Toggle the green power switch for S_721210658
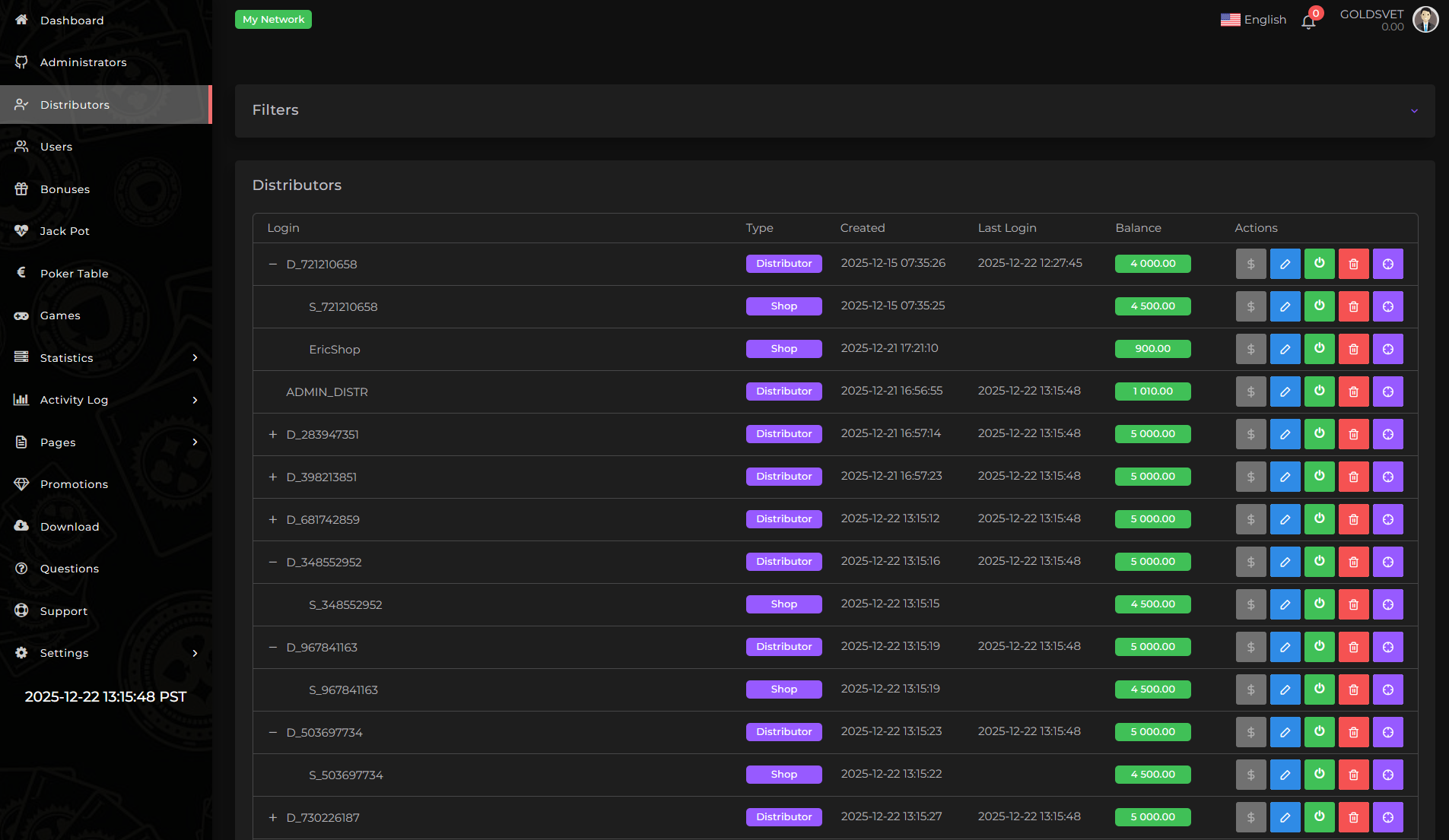 1319,306
